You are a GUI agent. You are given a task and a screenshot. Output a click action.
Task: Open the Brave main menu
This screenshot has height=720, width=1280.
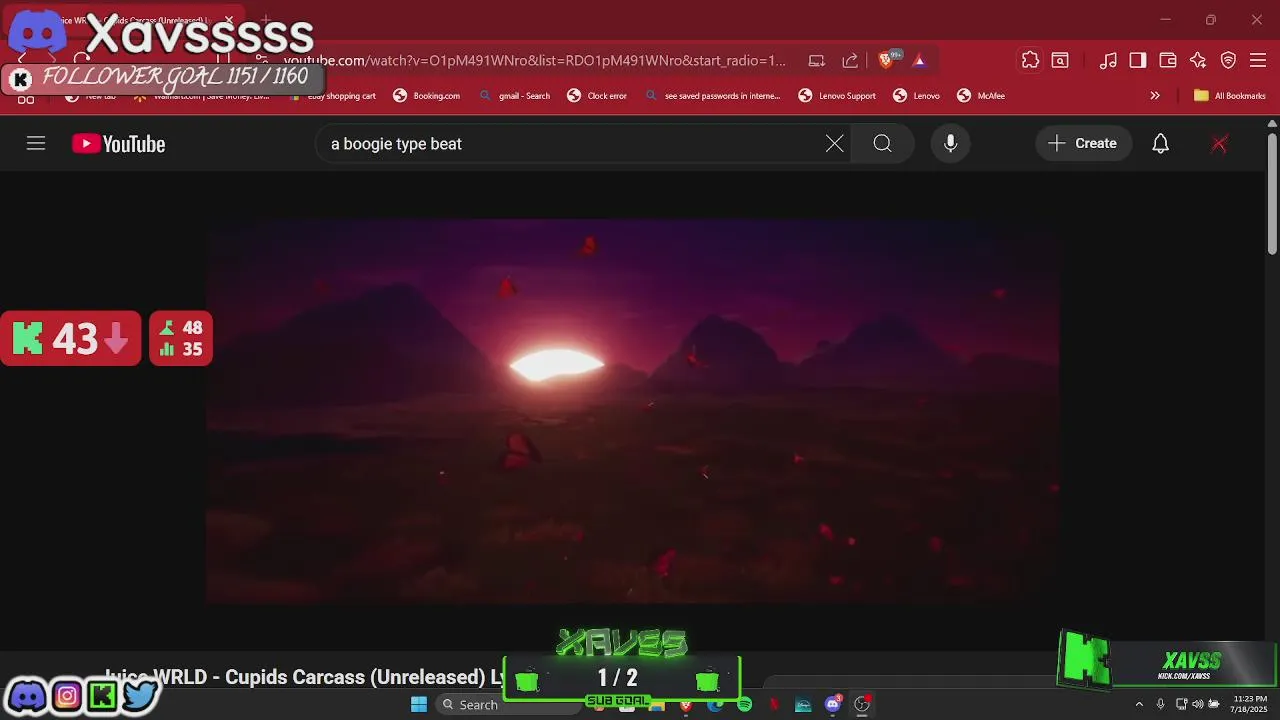(1258, 61)
